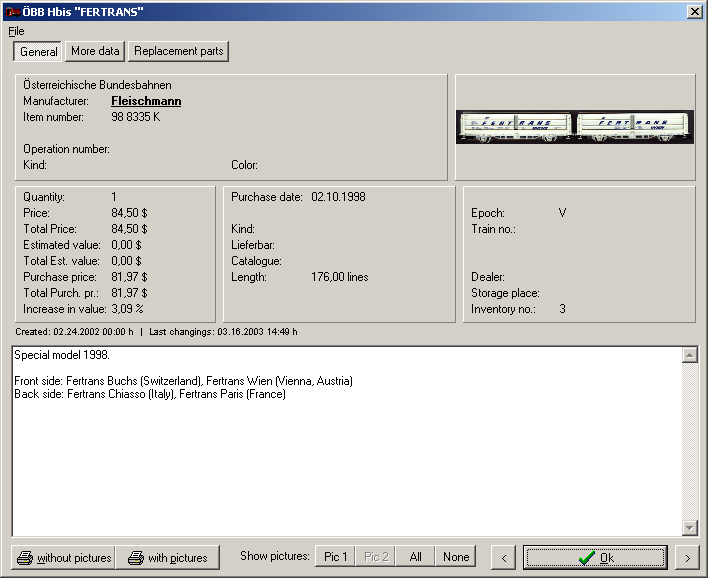Show picture Pic 1
The height and width of the screenshot is (578, 708).
click(335, 557)
